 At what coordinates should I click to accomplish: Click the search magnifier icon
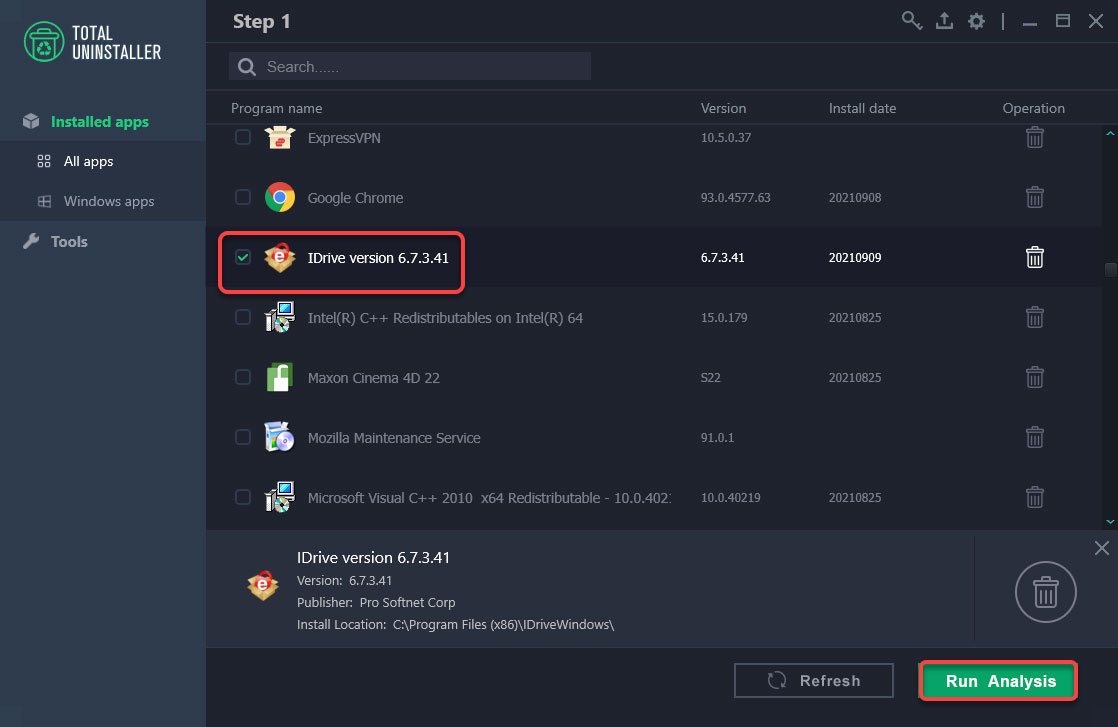[x=247, y=67]
